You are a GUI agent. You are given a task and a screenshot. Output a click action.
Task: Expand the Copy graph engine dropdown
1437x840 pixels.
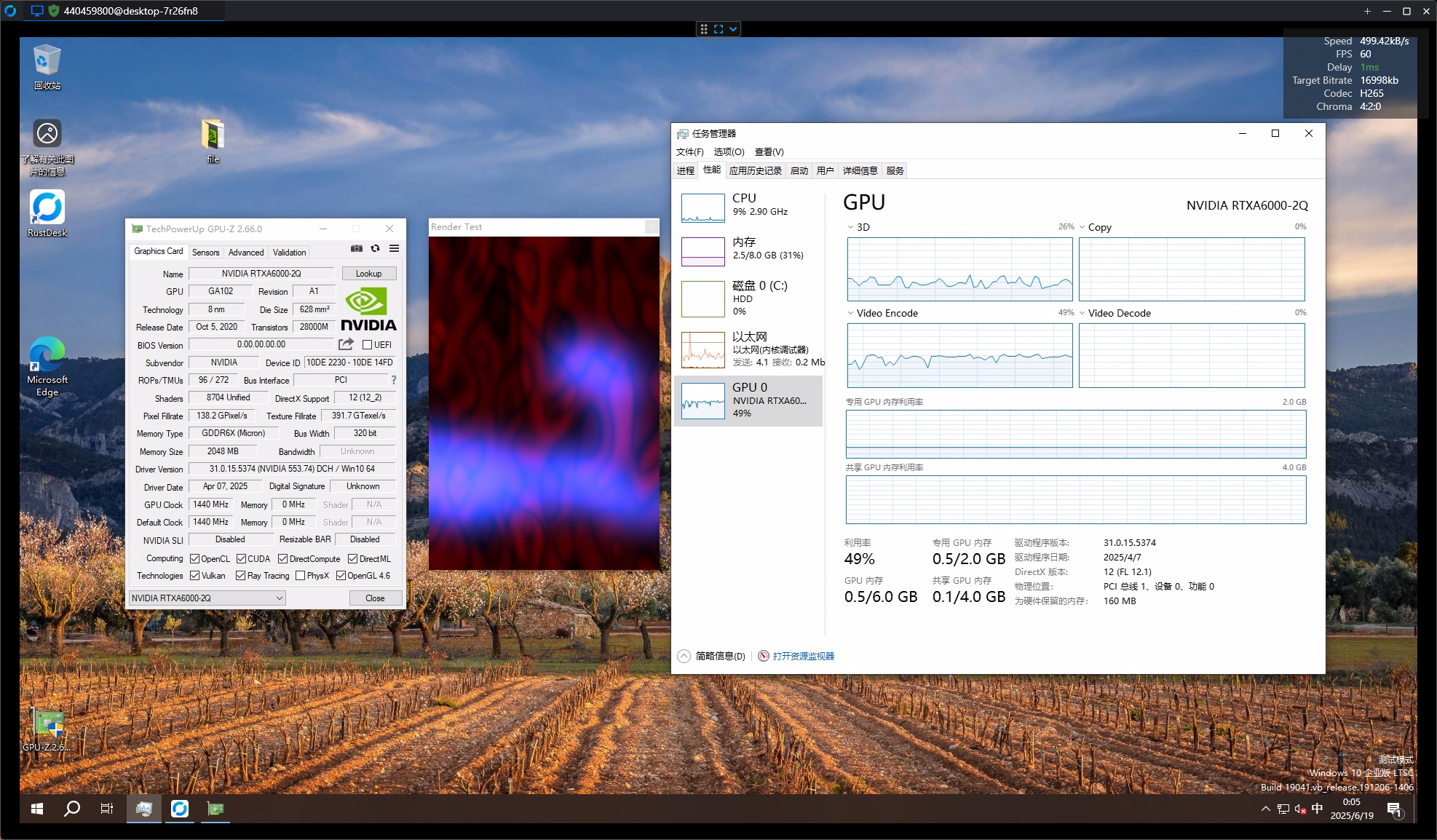pos(1082,227)
